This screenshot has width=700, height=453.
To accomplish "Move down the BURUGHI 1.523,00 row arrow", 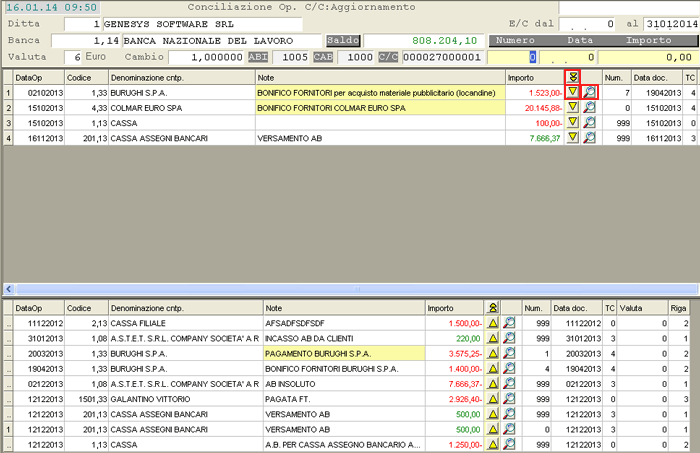I will click(x=573, y=92).
